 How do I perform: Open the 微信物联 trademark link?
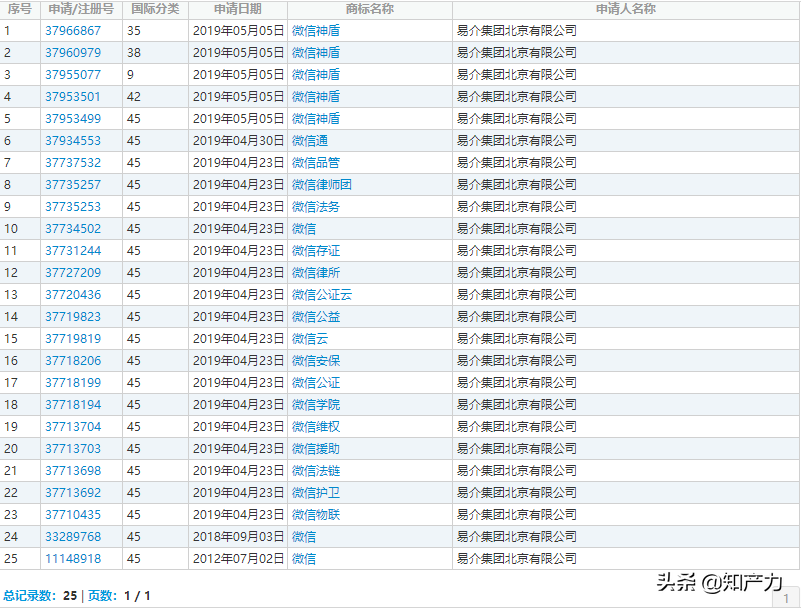316,514
